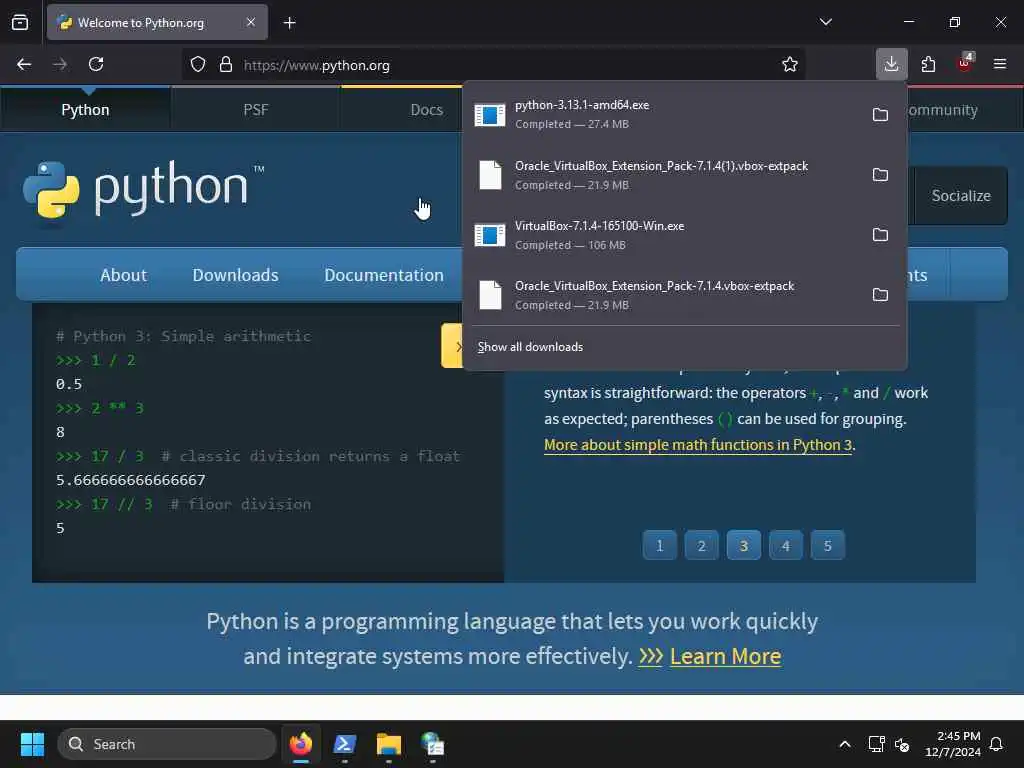Show hidden system tray icons
This screenshot has width=1024, height=768.
pyautogui.click(x=844, y=744)
